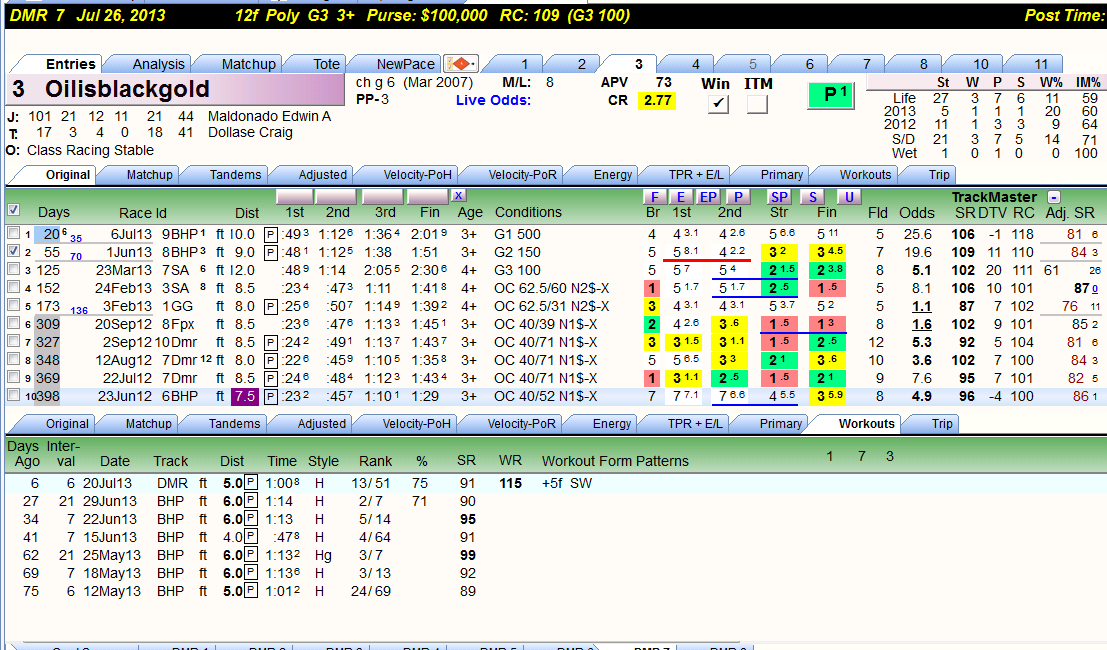Click the blank button above the 3rd column
Viewport: 1107px width, 650px height.
pyautogui.click(x=383, y=196)
